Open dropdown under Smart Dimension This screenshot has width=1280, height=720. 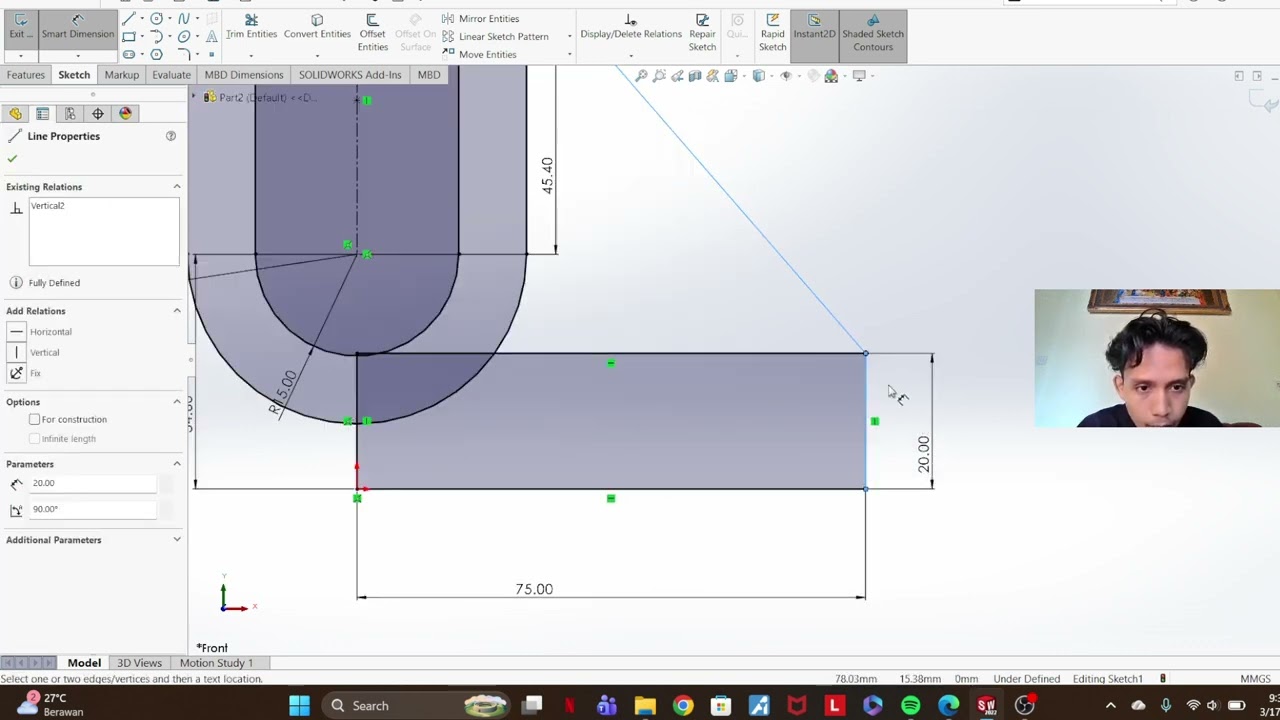(x=78, y=56)
